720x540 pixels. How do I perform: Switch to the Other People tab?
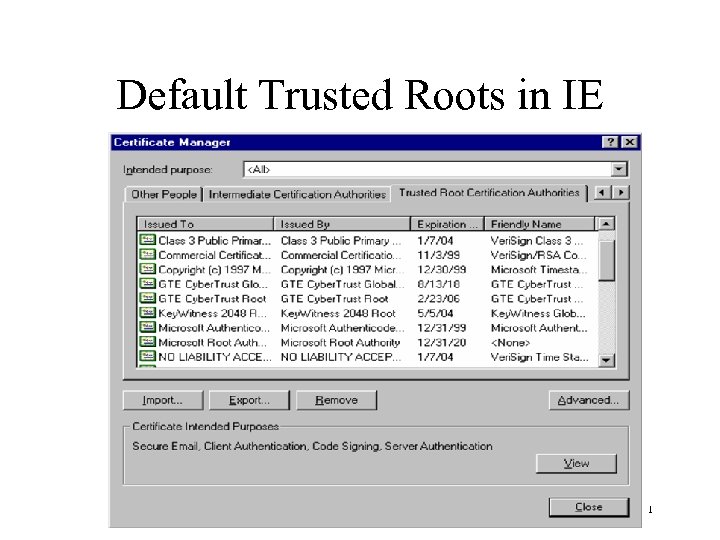pyautogui.click(x=163, y=195)
